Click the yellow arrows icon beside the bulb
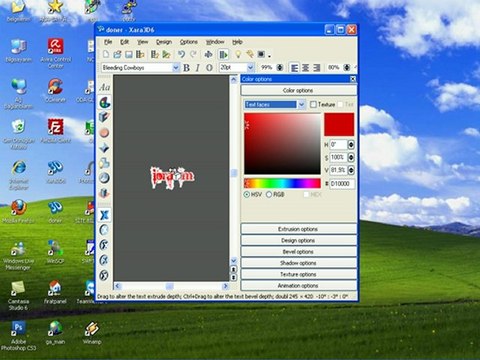The image size is (480, 360). [x=250, y=54]
